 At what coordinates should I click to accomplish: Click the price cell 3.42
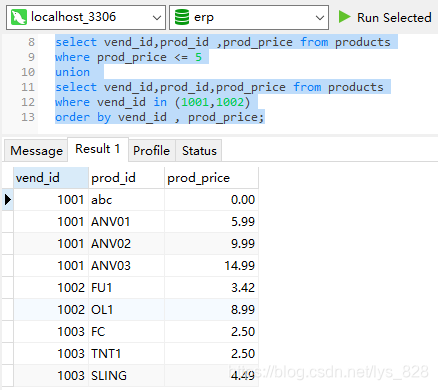point(211,288)
